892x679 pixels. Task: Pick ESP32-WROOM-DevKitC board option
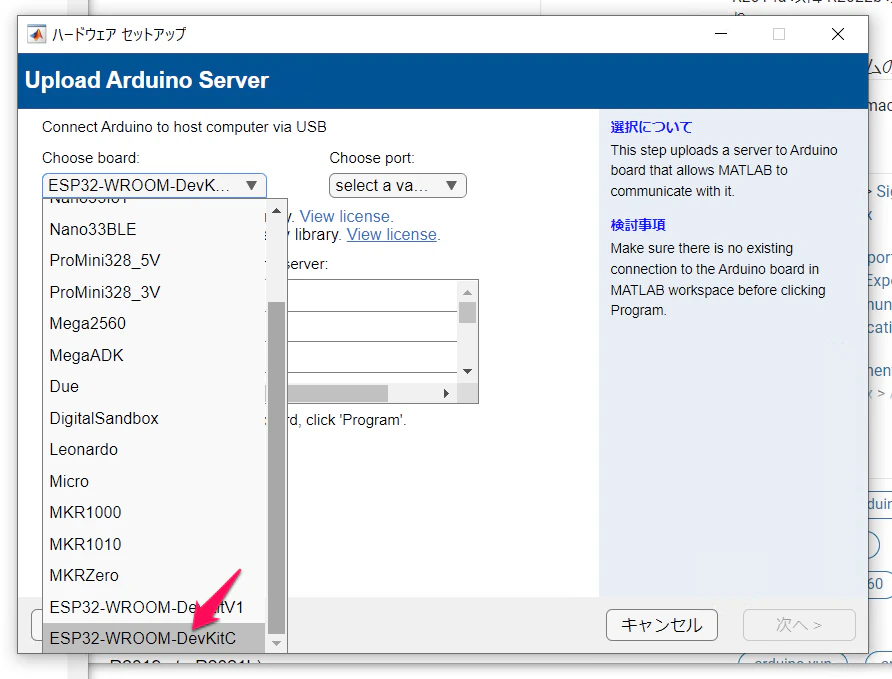pos(154,638)
